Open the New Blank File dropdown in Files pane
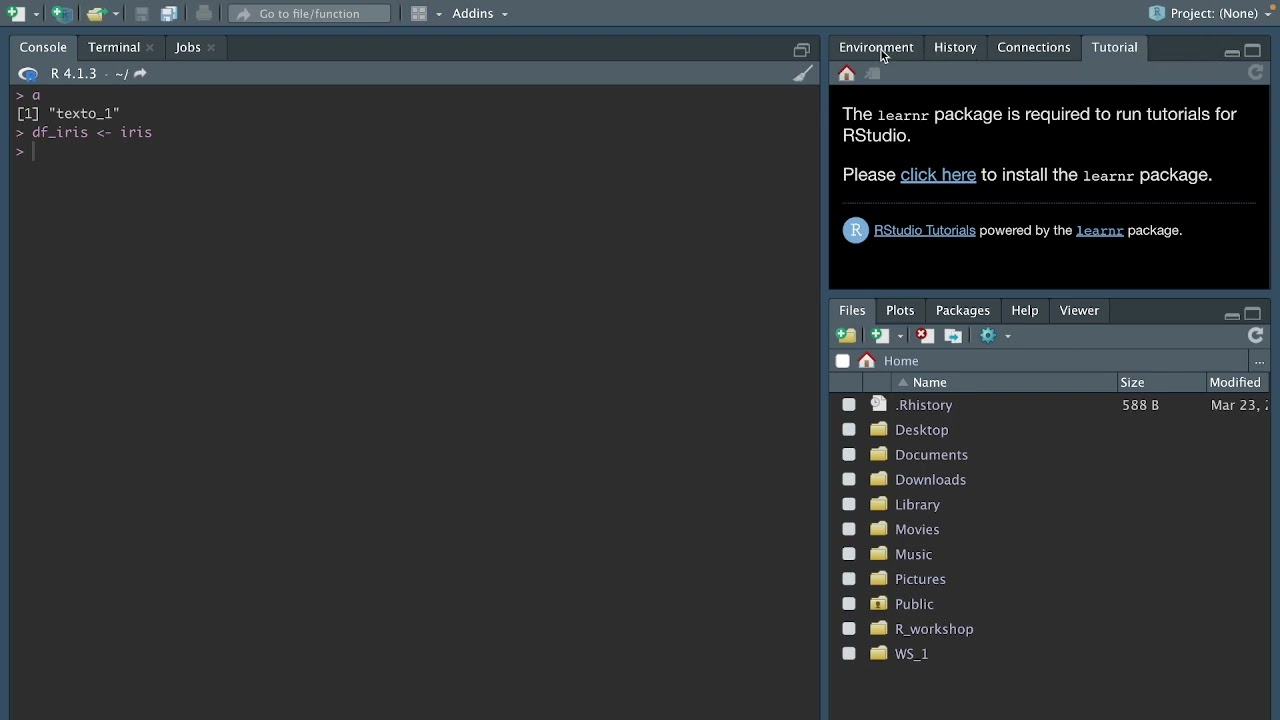Screen dimensions: 1280x720 click(x=900, y=337)
